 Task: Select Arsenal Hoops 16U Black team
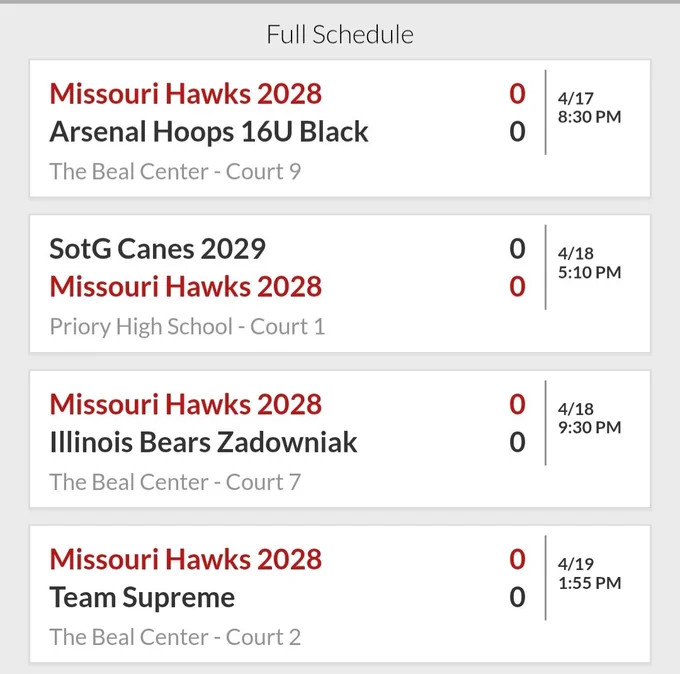click(x=209, y=132)
